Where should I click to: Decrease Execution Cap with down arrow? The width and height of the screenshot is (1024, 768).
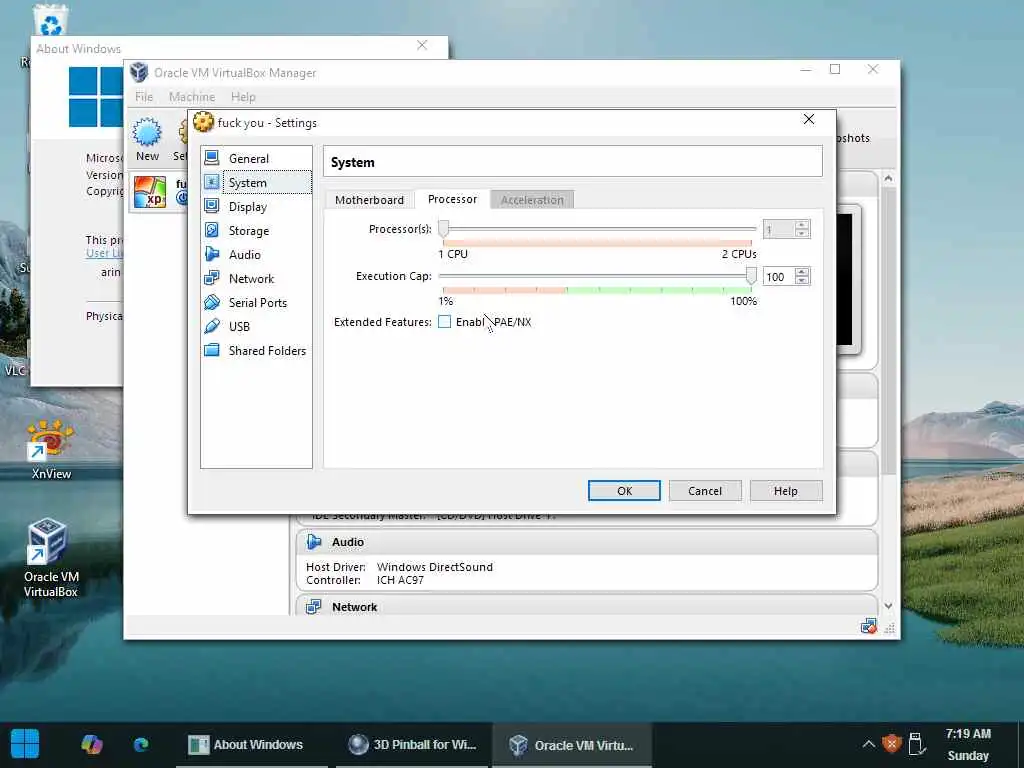[802, 281]
